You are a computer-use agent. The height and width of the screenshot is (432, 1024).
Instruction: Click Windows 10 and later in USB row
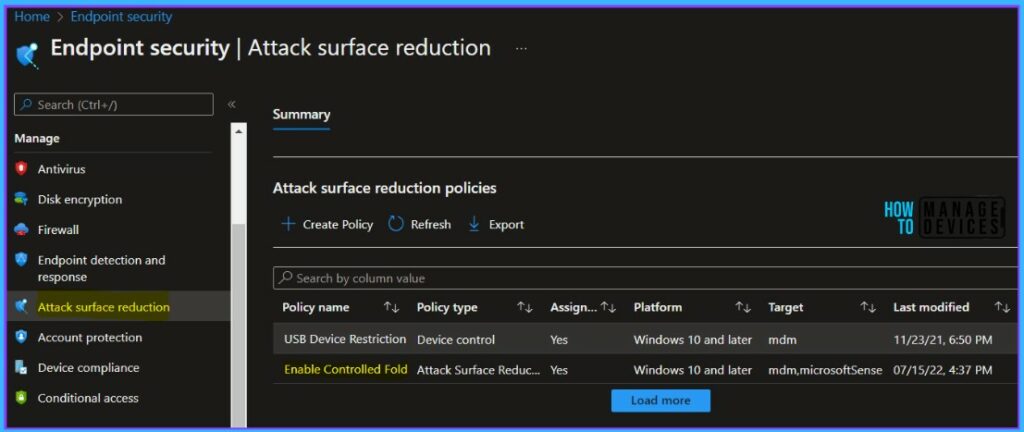pyautogui.click(x=693, y=339)
